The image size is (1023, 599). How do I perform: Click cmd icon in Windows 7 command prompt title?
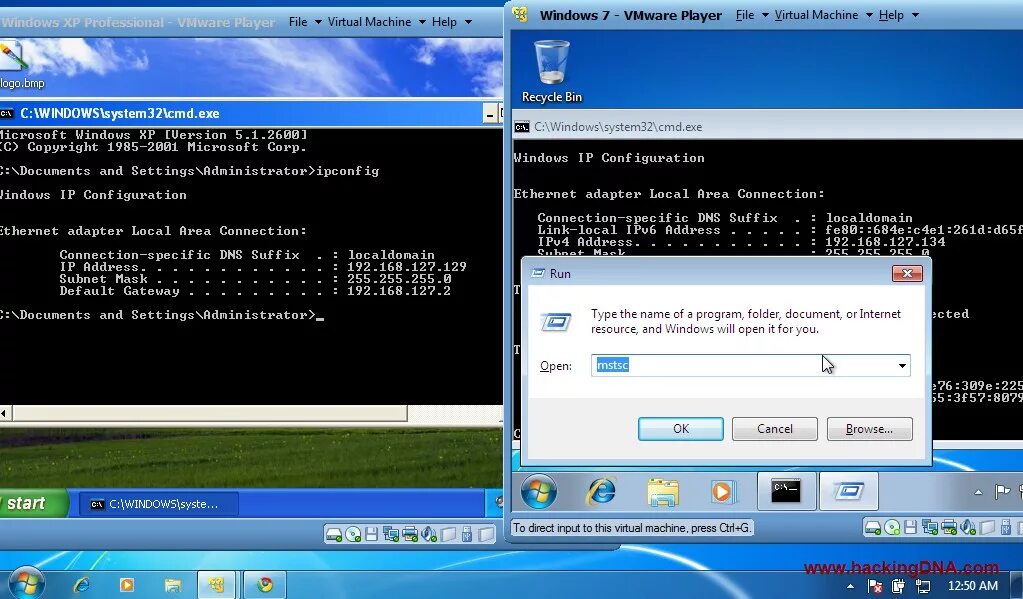[522, 127]
